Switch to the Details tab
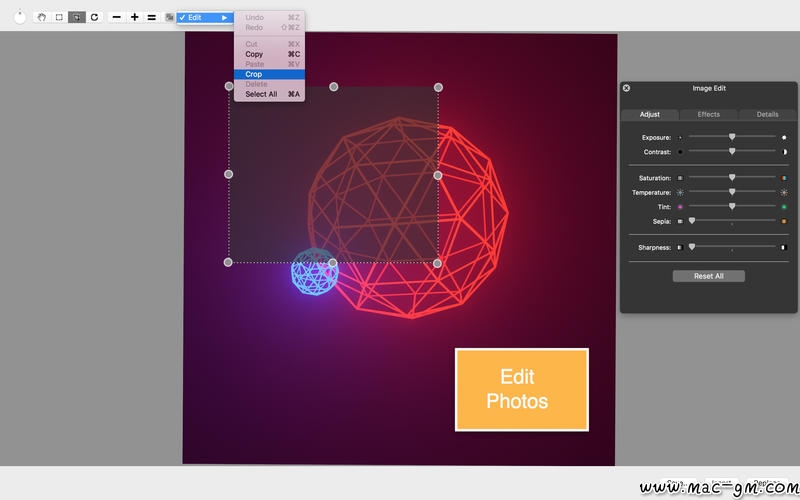800x500 pixels. 767,114
